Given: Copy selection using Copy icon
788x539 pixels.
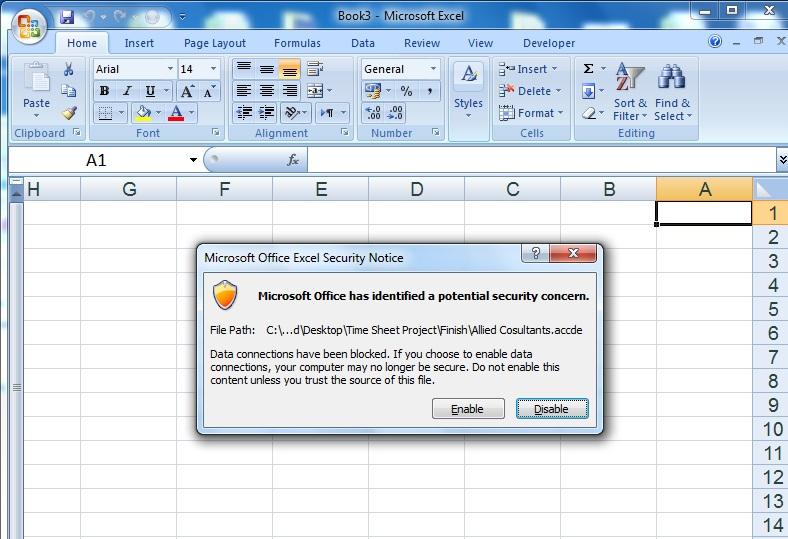Looking at the screenshot, I should point(69,91).
